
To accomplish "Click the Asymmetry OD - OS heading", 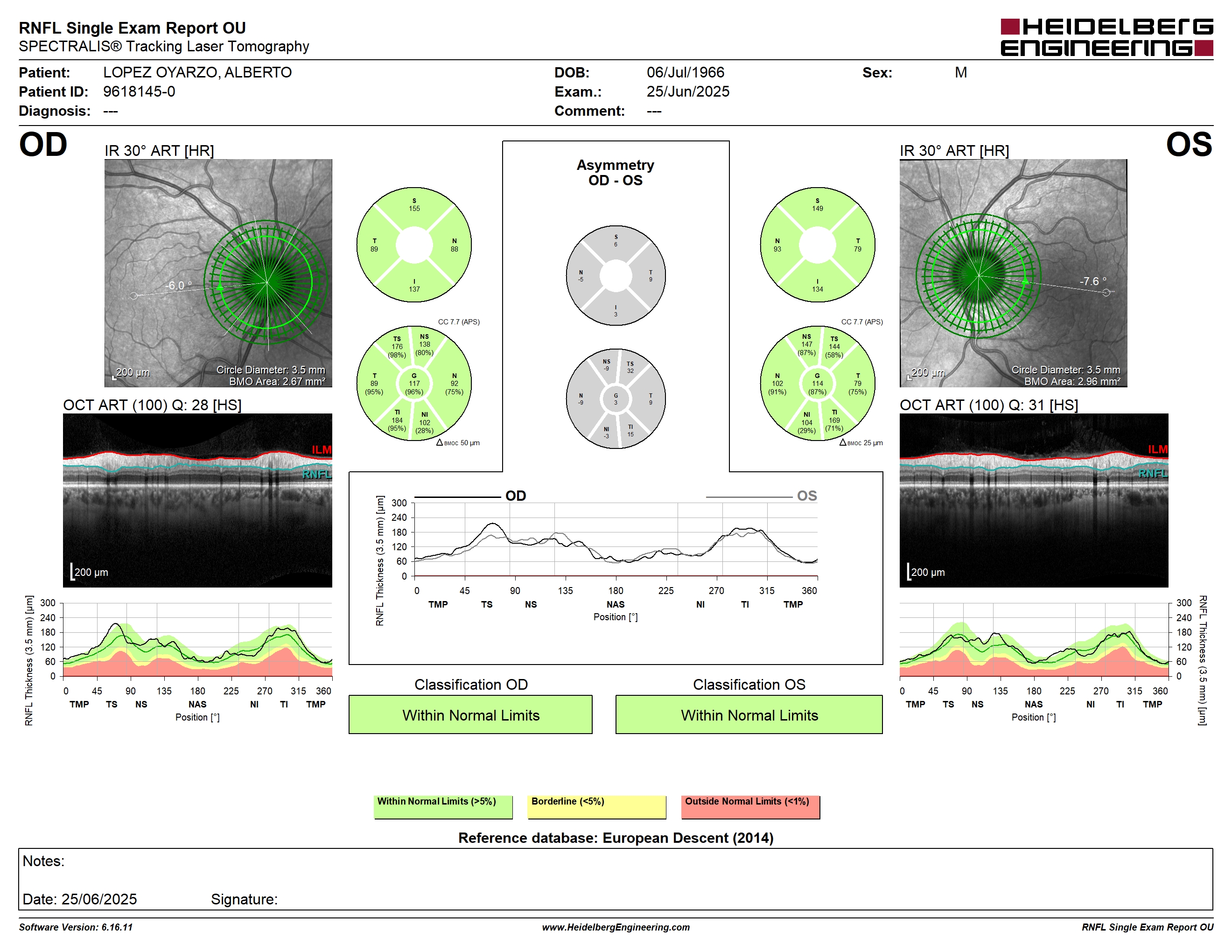I will click(616, 173).
